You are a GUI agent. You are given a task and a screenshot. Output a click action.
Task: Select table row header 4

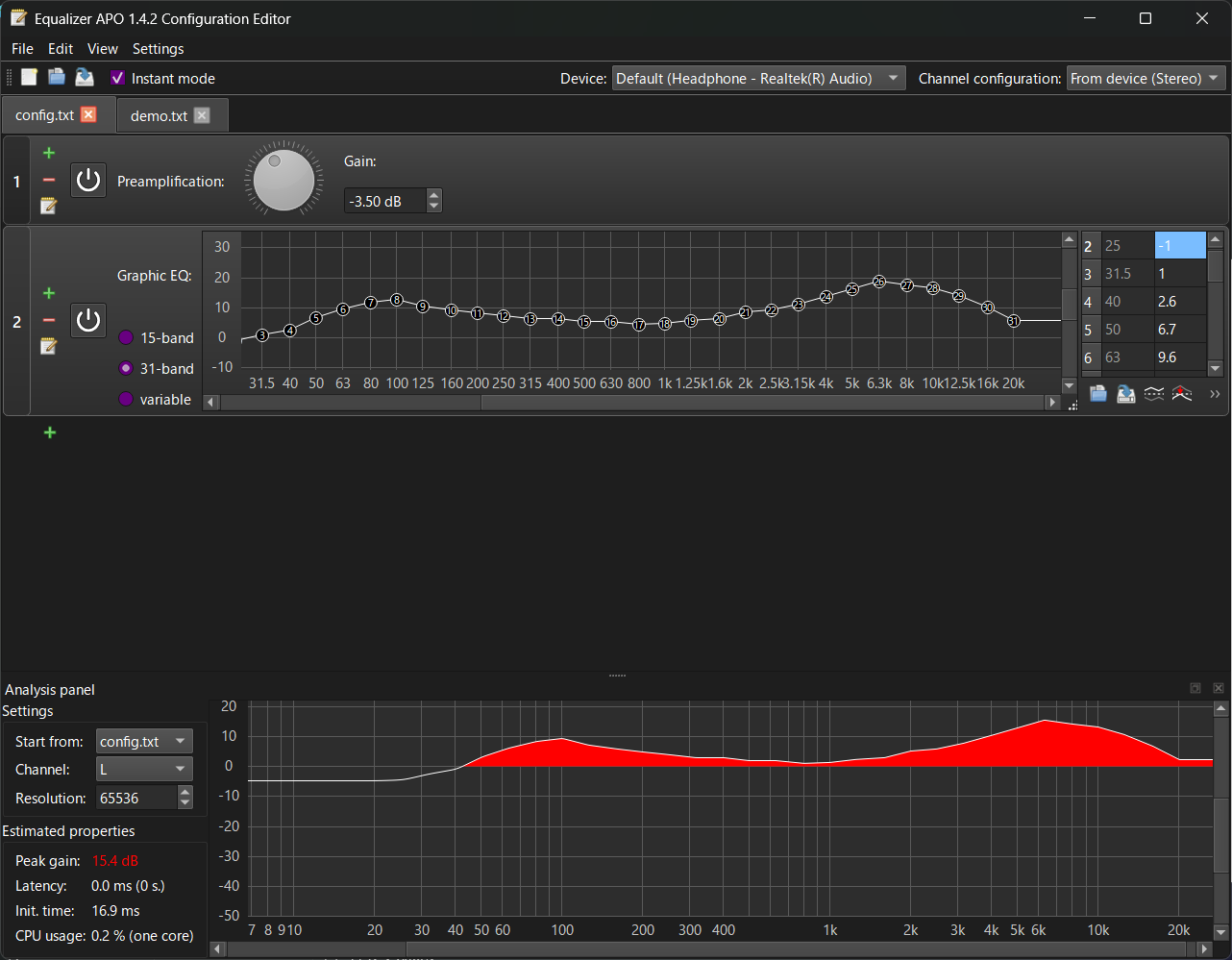tap(1091, 302)
